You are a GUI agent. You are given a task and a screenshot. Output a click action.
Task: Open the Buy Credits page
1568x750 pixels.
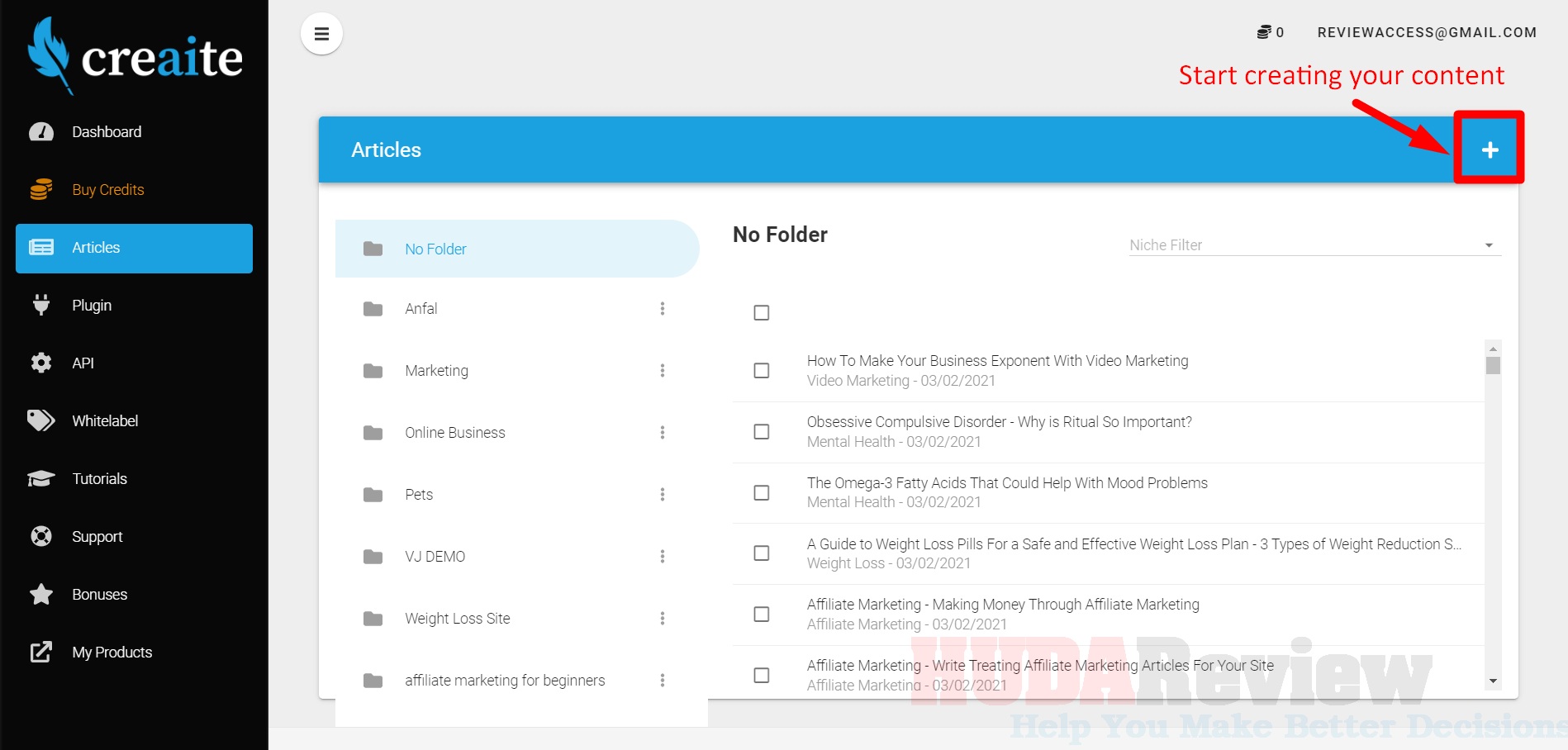tap(134, 190)
